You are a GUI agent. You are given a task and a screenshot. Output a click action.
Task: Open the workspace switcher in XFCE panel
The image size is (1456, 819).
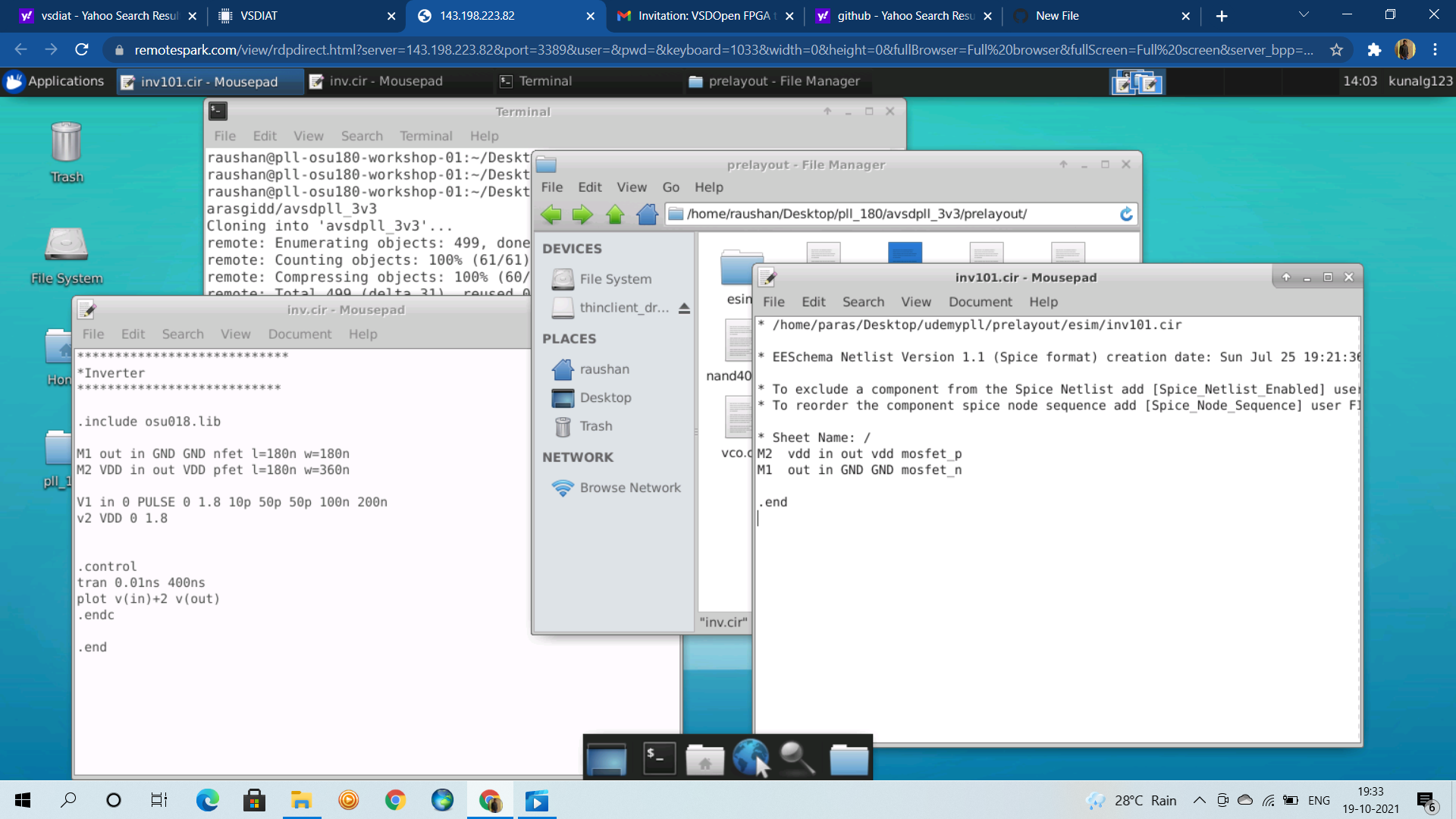(1137, 82)
